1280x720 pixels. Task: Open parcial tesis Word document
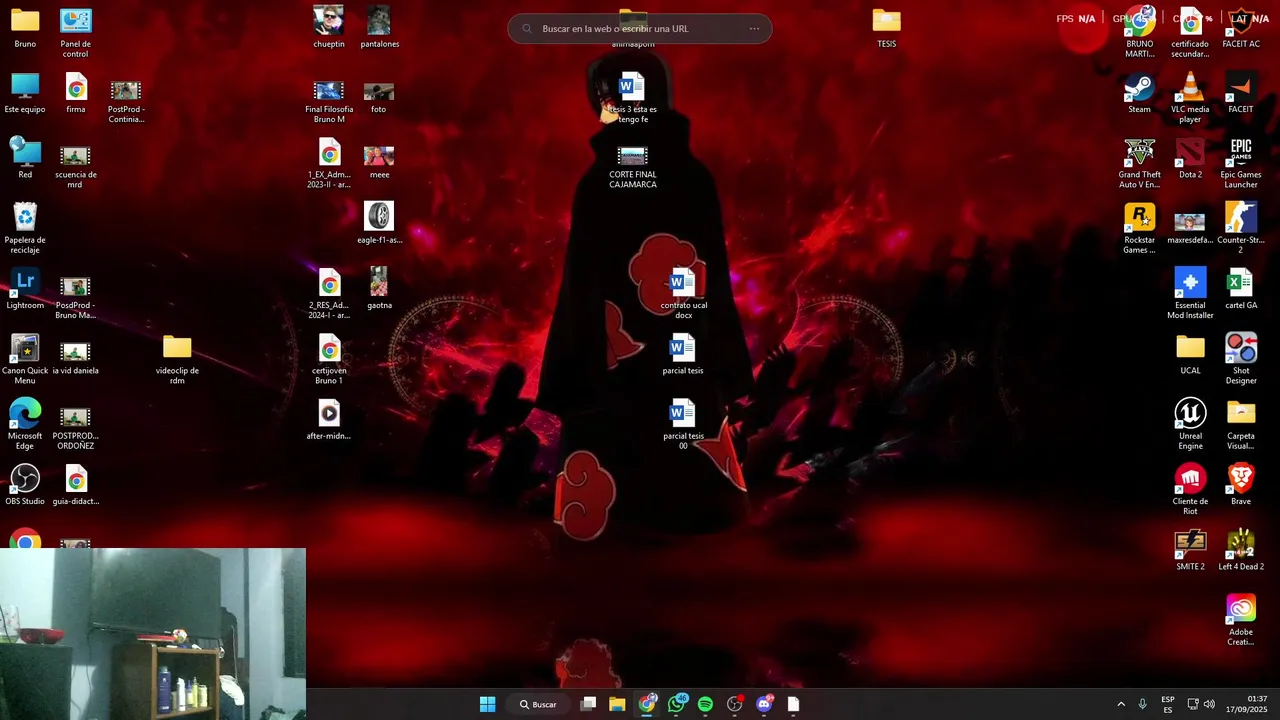click(683, 354)
